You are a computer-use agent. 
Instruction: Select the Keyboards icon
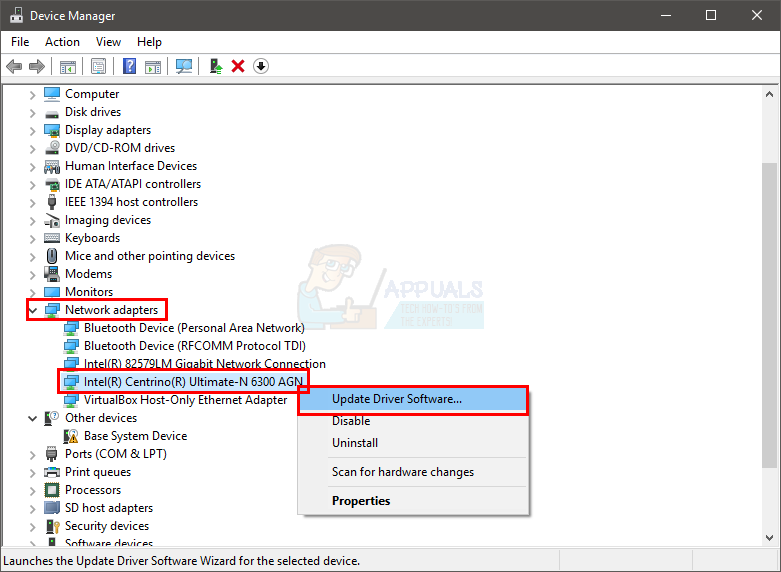point(52,238)
